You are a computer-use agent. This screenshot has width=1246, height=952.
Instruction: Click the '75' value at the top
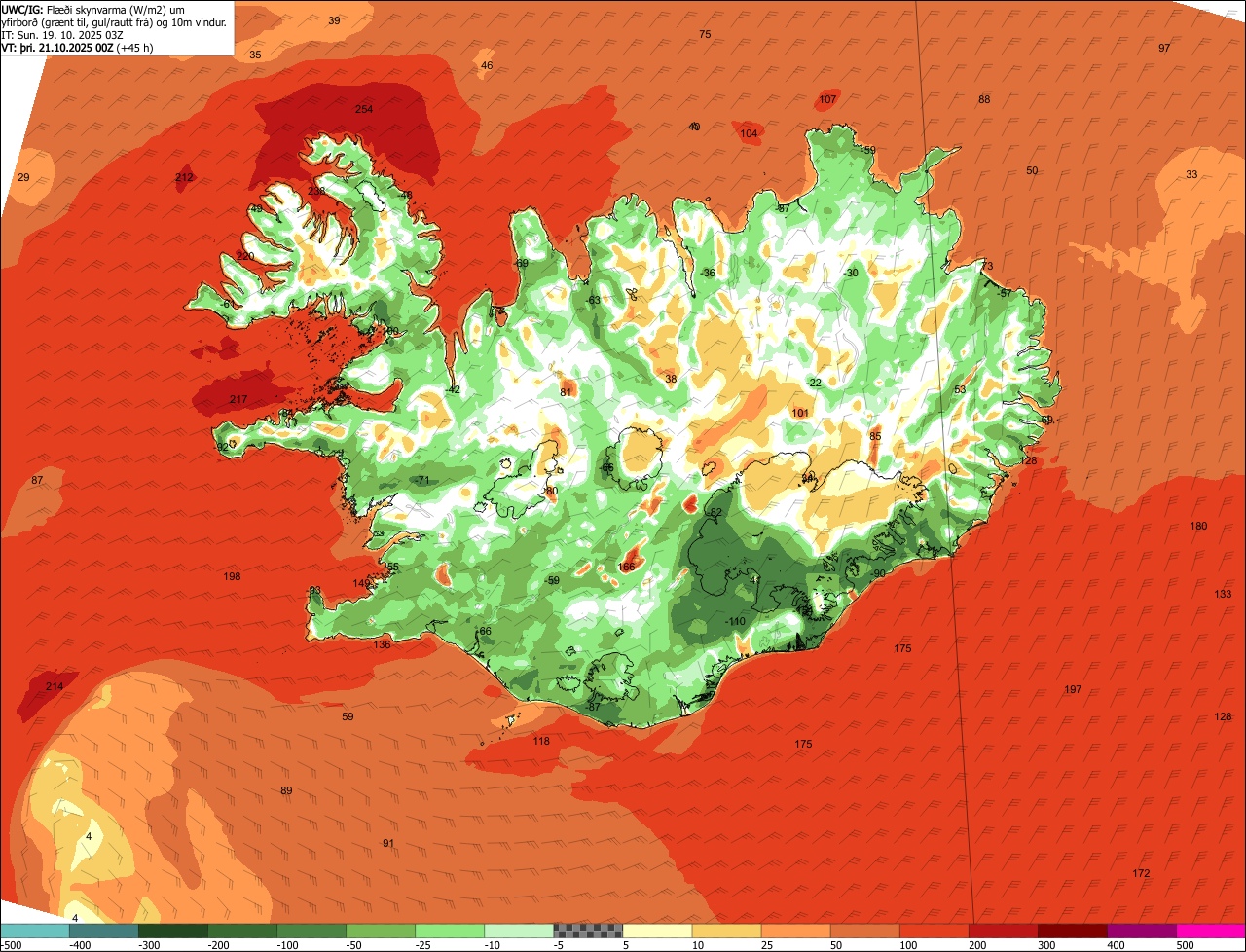pos(705,34)
